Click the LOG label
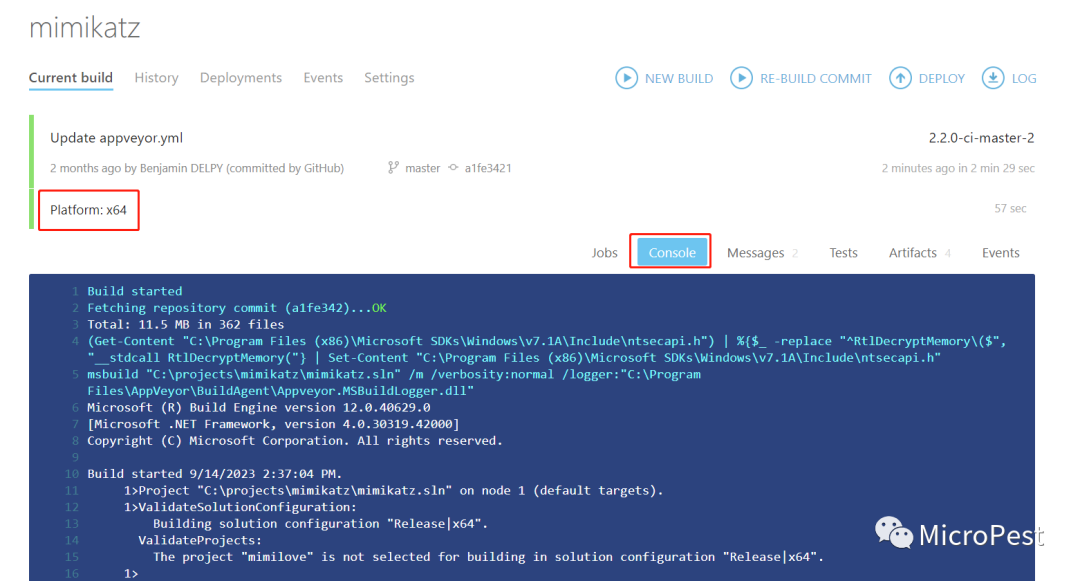This screenshot has height=581, width=1080. (1024, 78)
